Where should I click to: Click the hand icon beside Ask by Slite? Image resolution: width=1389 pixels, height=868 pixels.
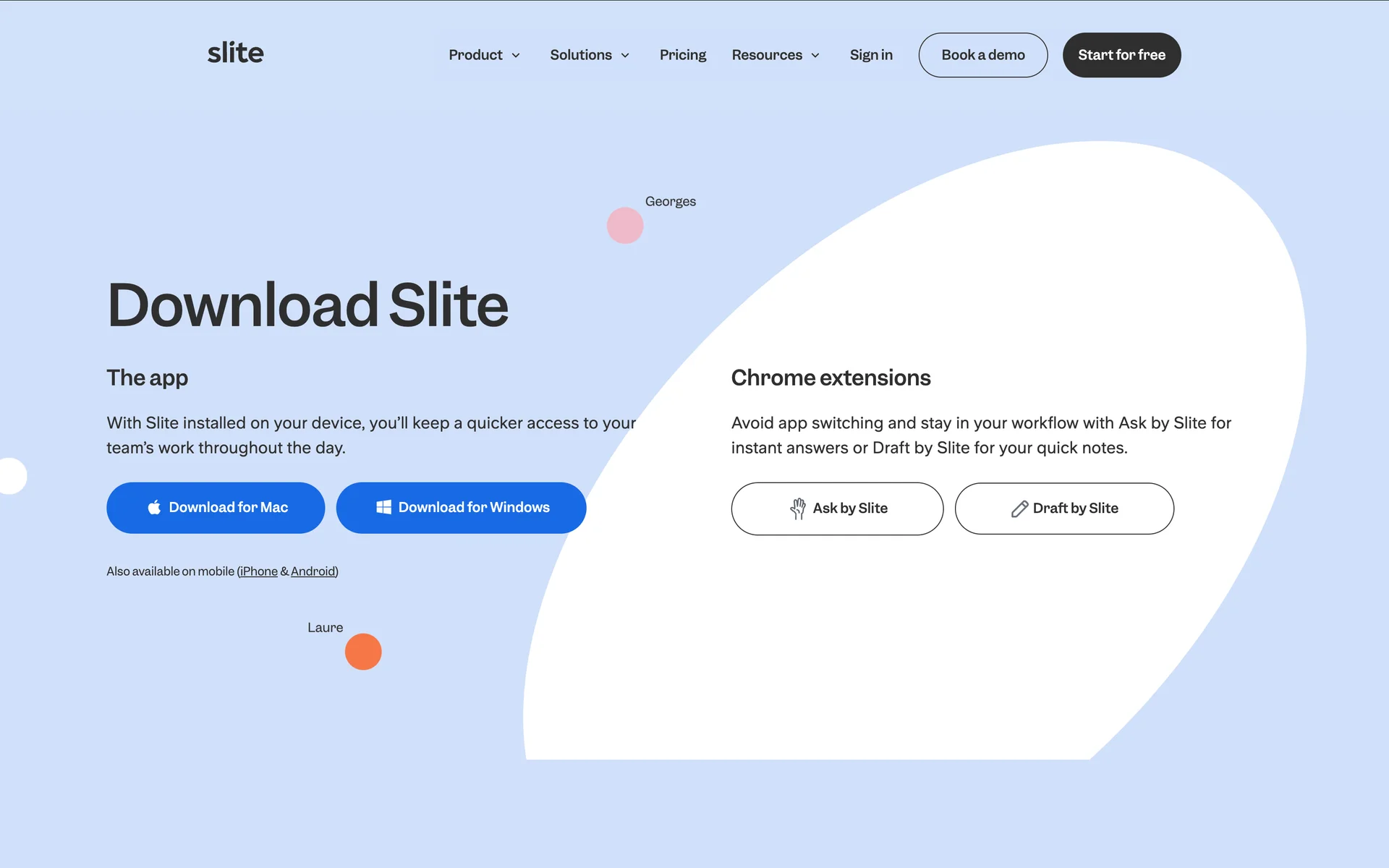coord(797,509)
